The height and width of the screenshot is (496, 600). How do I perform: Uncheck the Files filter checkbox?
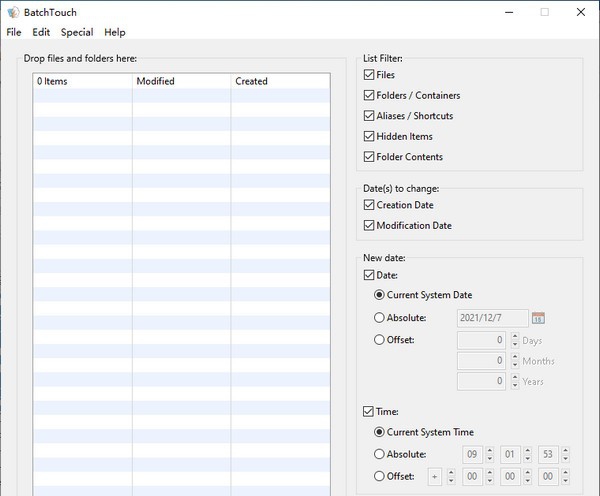pos(369,75)
